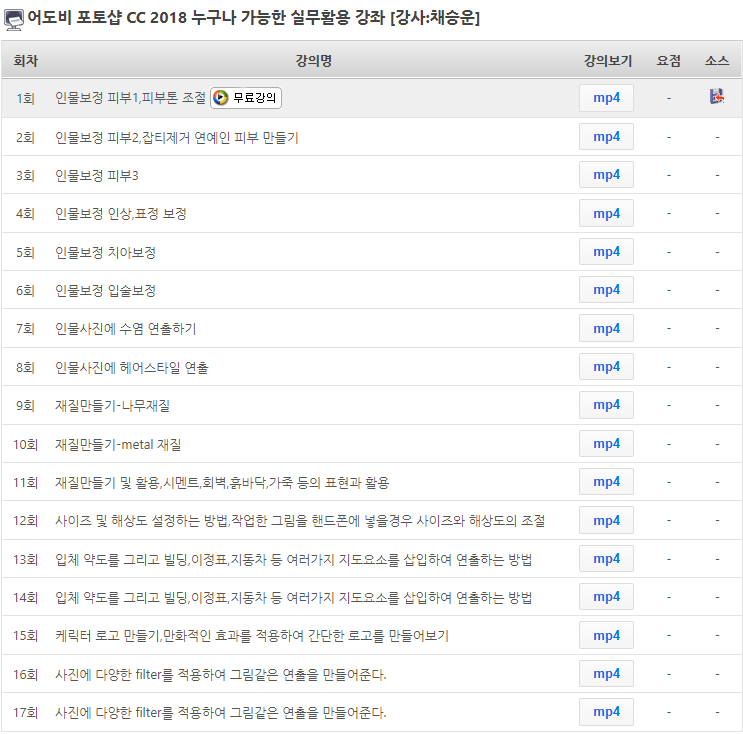Launch mp4 for 6회 입술보정

point(606,290)
